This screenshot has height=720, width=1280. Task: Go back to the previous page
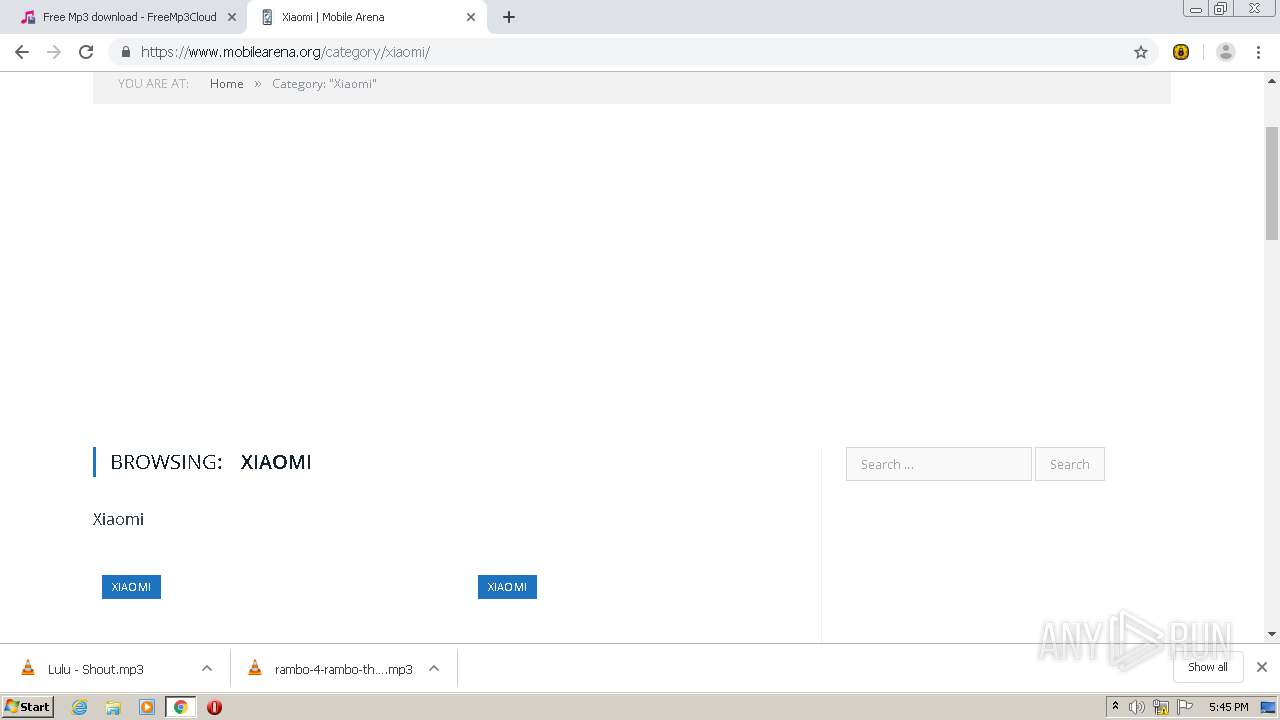(22, 52)
